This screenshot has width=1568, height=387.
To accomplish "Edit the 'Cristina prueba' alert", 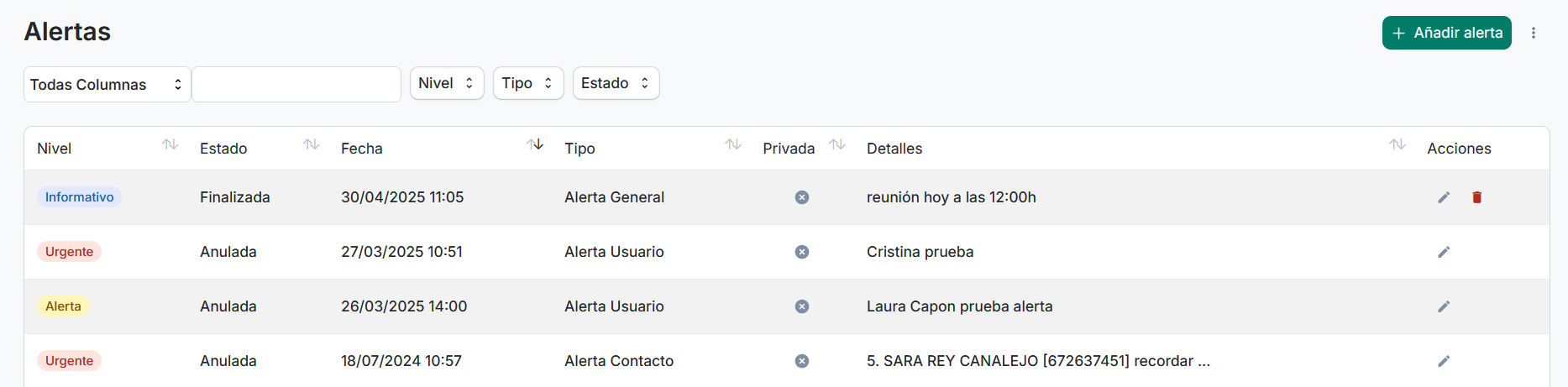I will click(x=1444, y=252).
